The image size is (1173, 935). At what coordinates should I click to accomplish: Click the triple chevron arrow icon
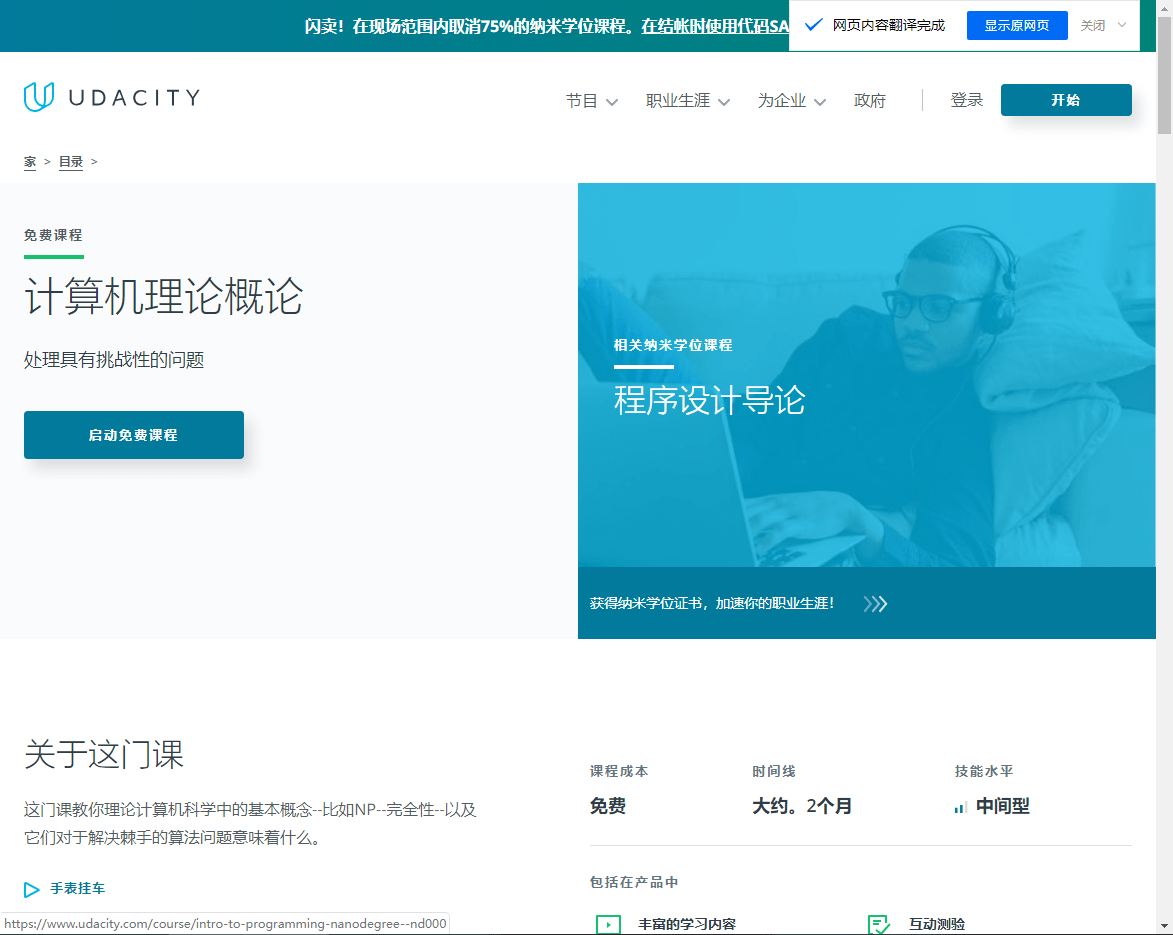[875, 604]
